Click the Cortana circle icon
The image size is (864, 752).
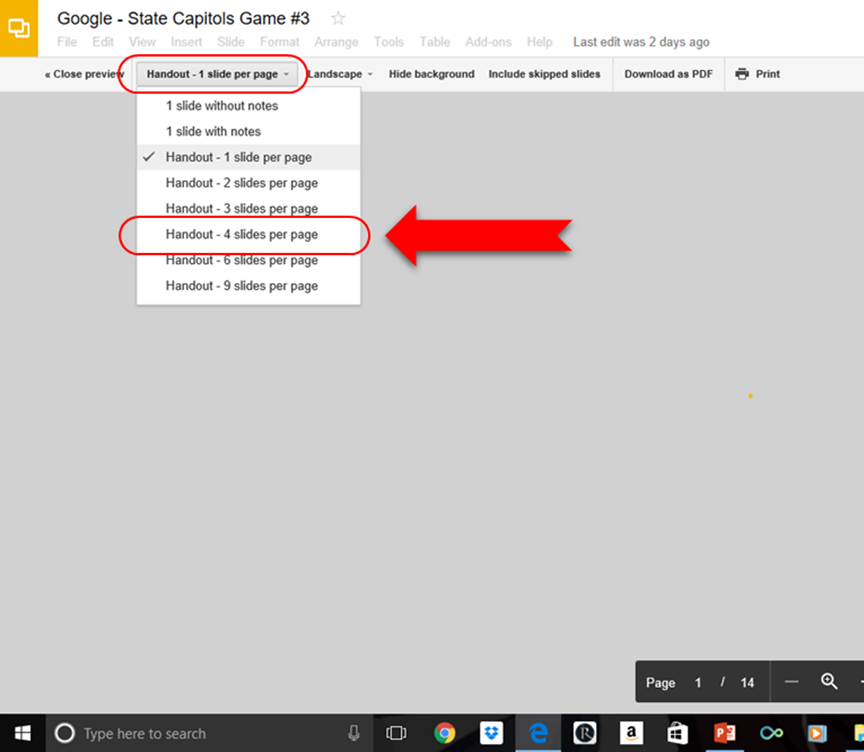pyautogui.click(x=64, y=733)
